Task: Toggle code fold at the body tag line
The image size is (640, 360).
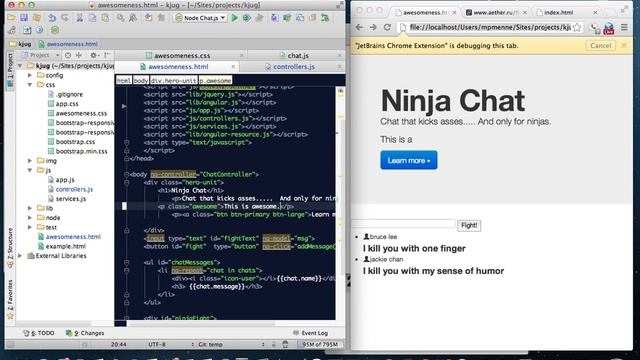Action: point(127,174)
